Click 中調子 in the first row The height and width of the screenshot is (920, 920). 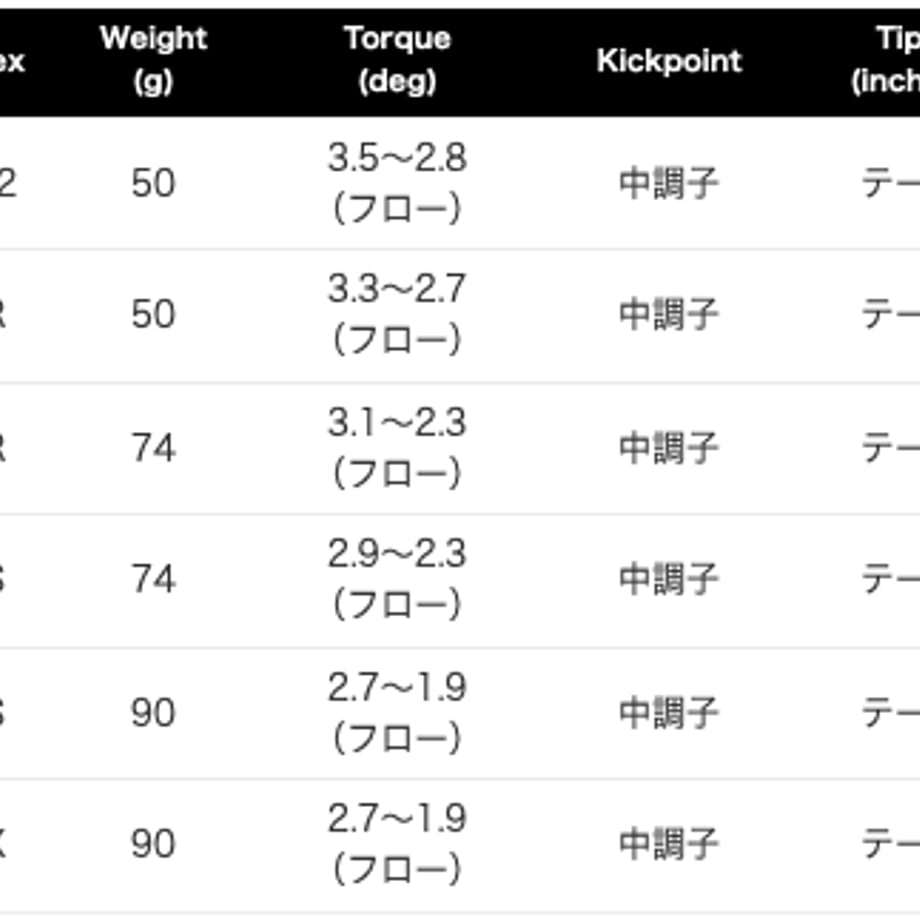669,183
